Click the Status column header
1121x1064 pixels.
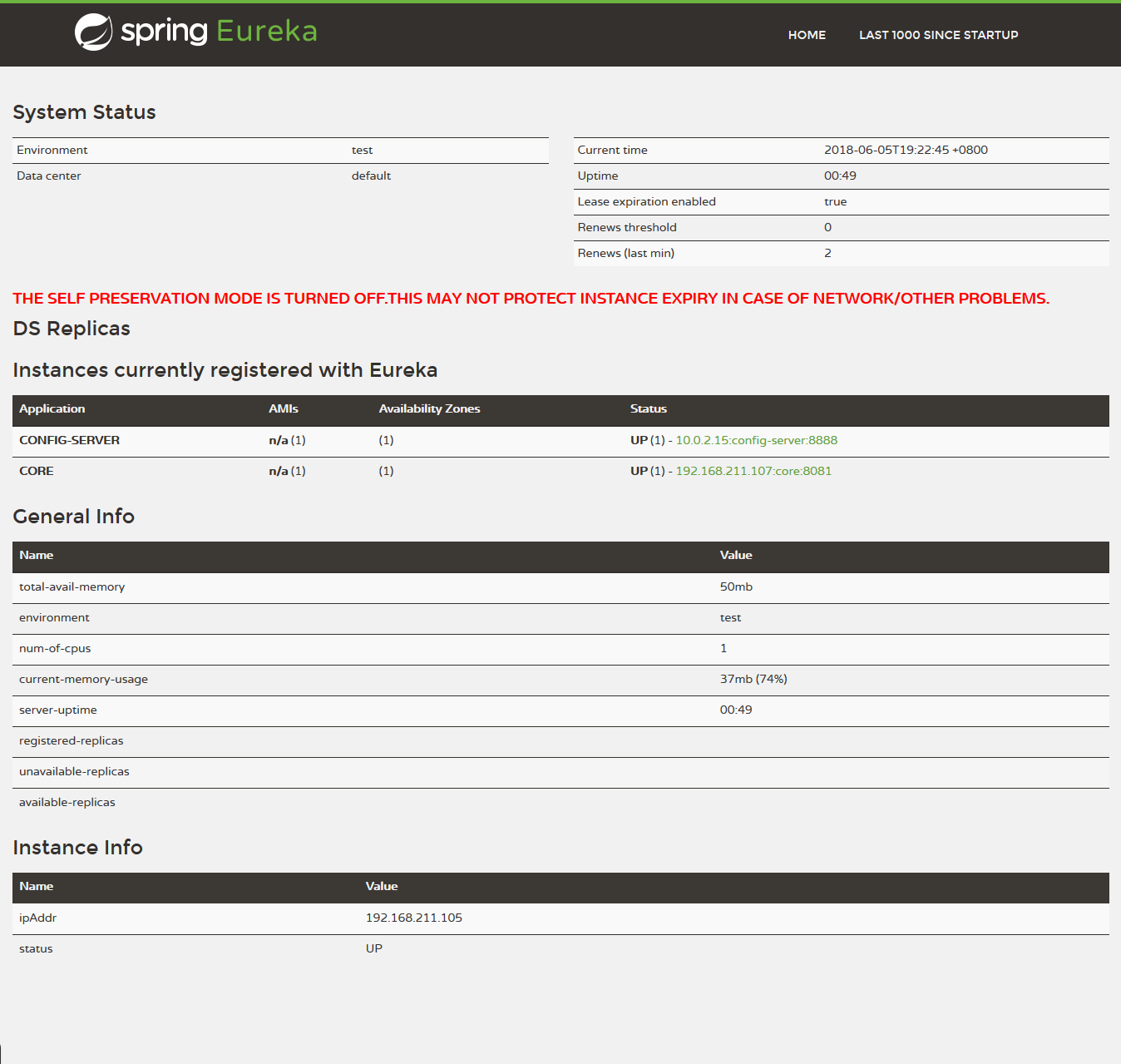[x=649, y=408]
